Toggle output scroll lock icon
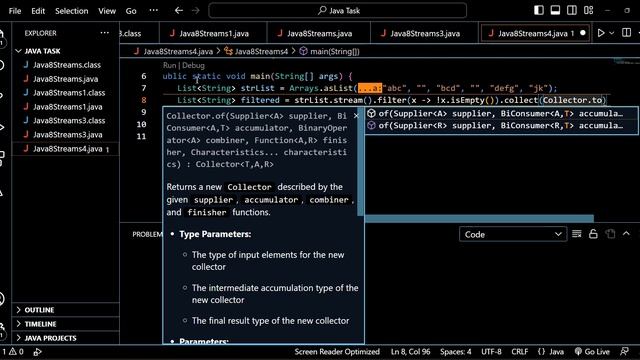Viewport: 640px width, 360px height. pyautogui.click(x=593, y=234)
